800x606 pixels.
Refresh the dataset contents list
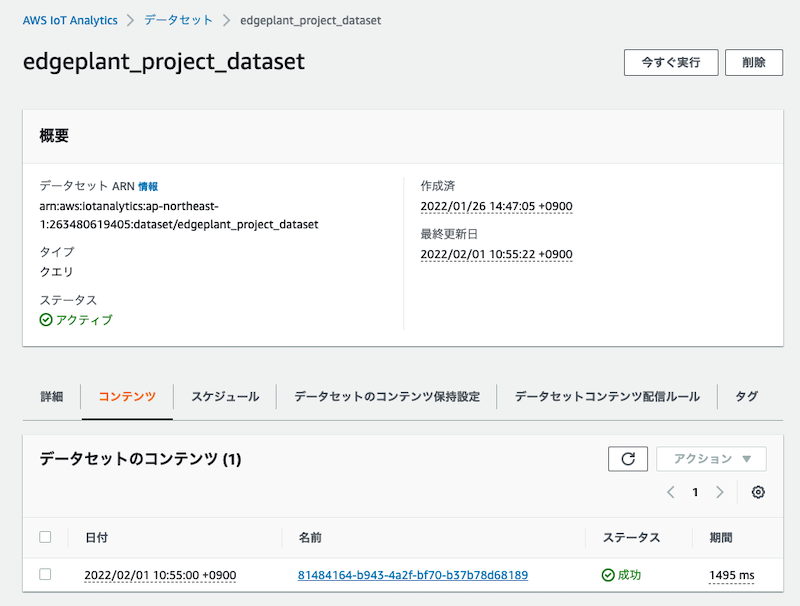pyautogui.click(x=628, y=459)
